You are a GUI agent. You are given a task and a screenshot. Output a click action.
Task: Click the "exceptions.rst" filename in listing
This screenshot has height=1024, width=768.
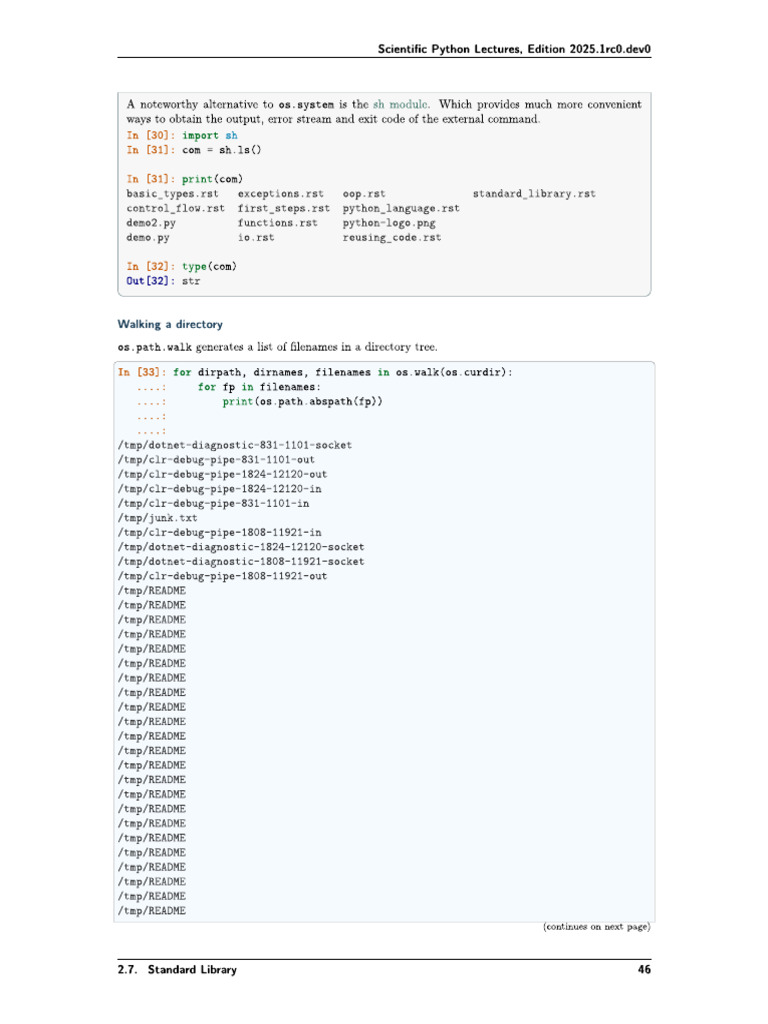(x=281, y=193)
